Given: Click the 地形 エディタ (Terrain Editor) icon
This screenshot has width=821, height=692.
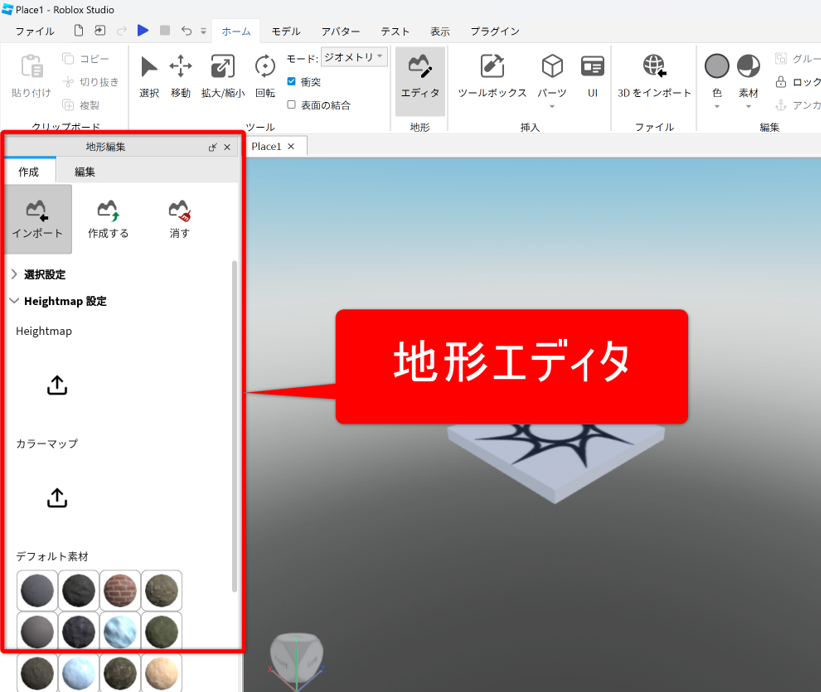Looking at the screenshot, I should 420,75.
